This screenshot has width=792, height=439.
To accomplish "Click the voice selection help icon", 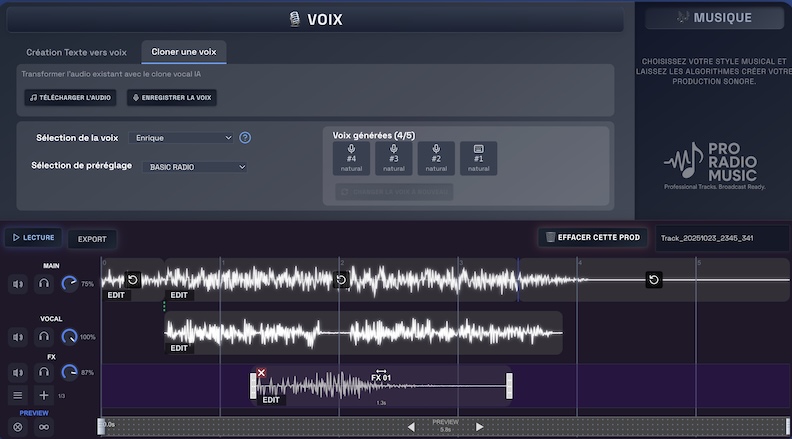I will tap(245, 138).
